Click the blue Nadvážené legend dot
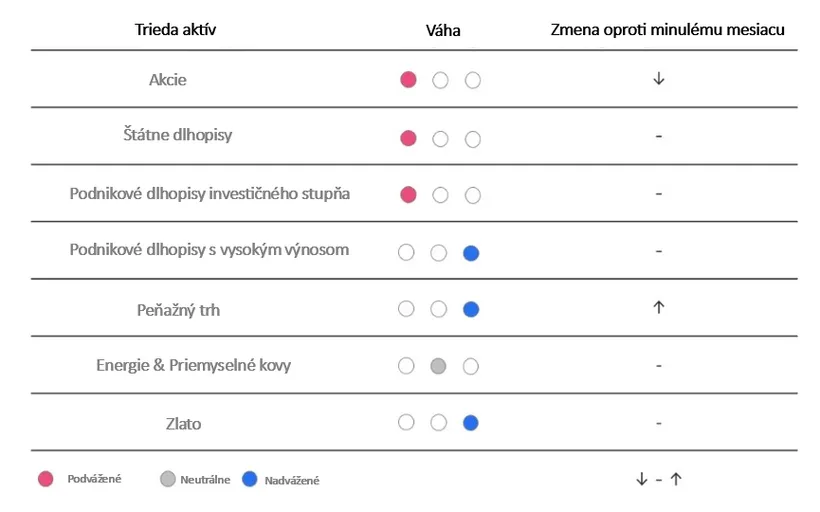 click(x=250, y=479)
